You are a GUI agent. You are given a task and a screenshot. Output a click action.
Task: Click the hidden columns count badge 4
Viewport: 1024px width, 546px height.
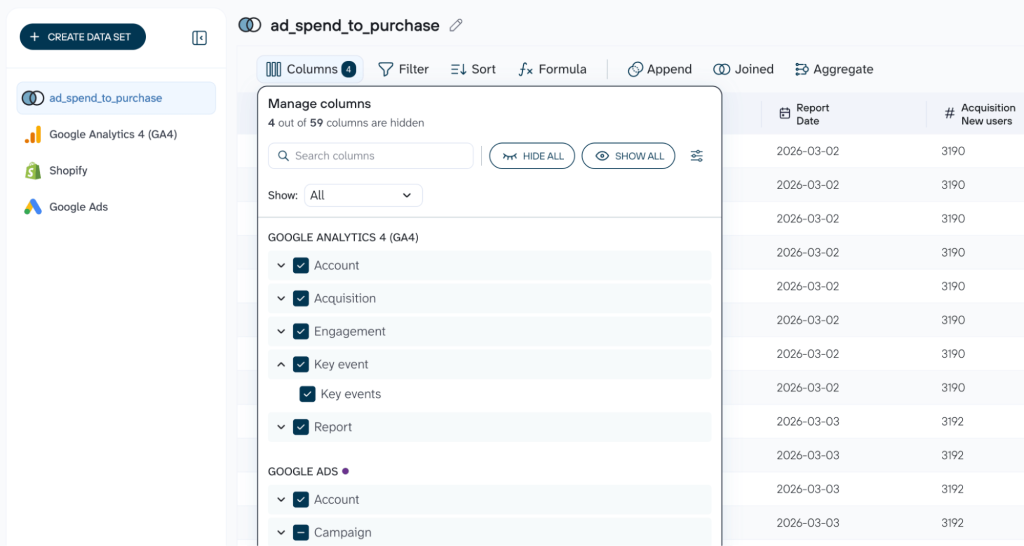click(x=349, y=69)
